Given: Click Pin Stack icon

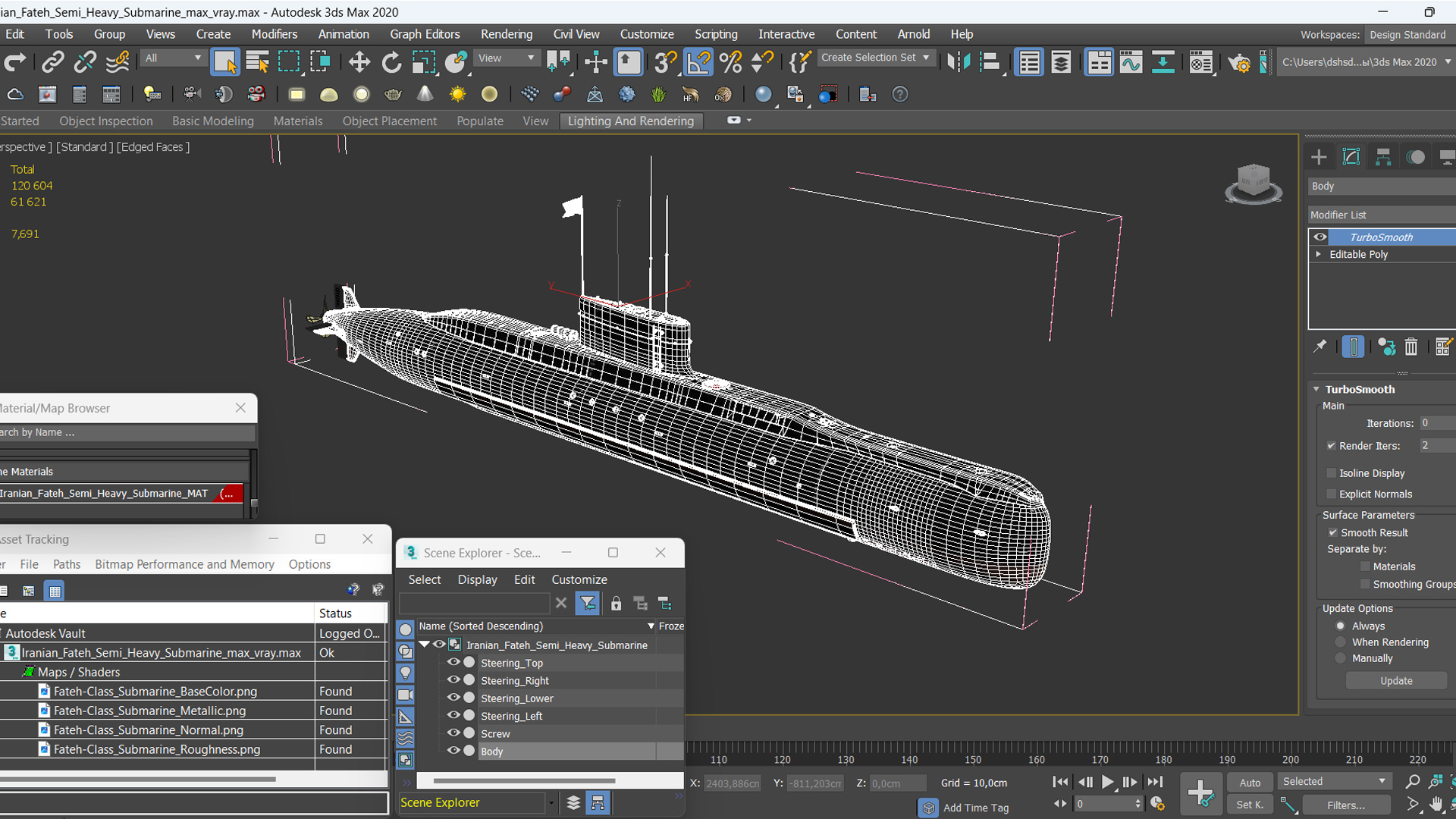Looking at the screenshot, I should point(1320,347).
